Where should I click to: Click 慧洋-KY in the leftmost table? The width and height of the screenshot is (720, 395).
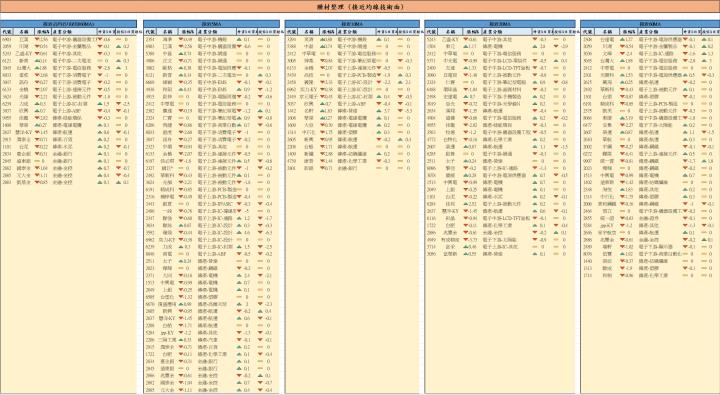click(24, 132)
